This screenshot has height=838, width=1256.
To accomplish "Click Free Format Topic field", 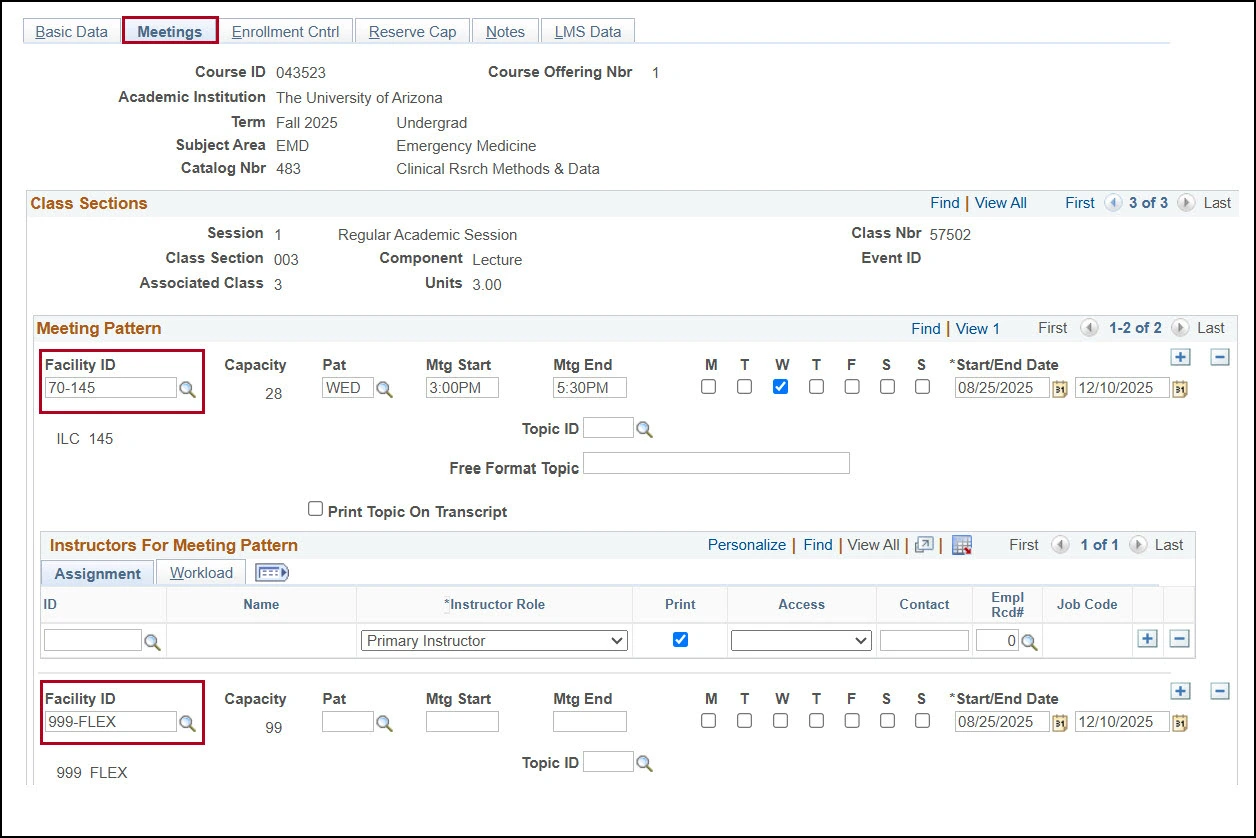I will pyautogui.click(x=716, y=463).
